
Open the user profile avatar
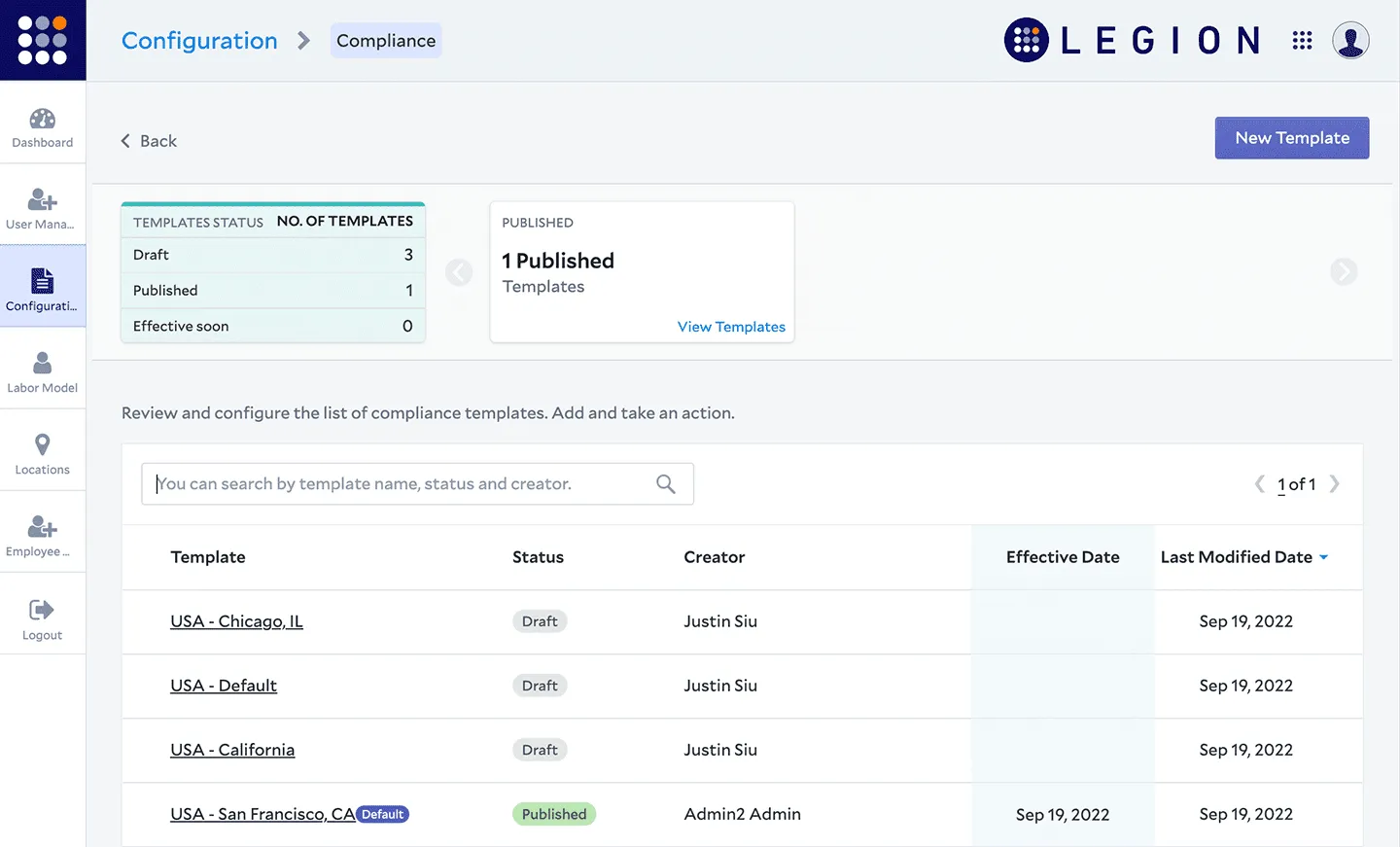coord(1350,41)
